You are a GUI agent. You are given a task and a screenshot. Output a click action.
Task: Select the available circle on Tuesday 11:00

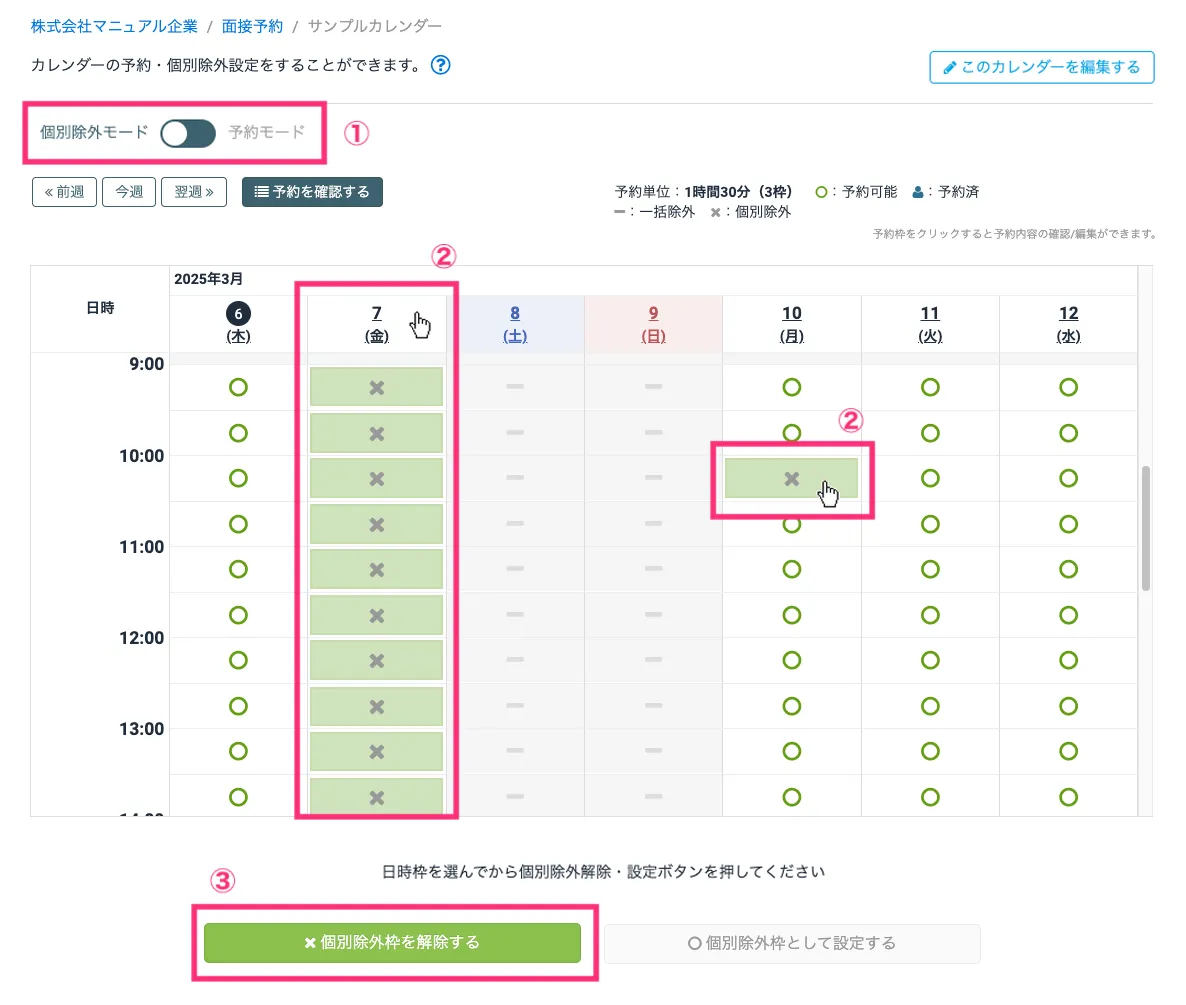tap(930, 569)
